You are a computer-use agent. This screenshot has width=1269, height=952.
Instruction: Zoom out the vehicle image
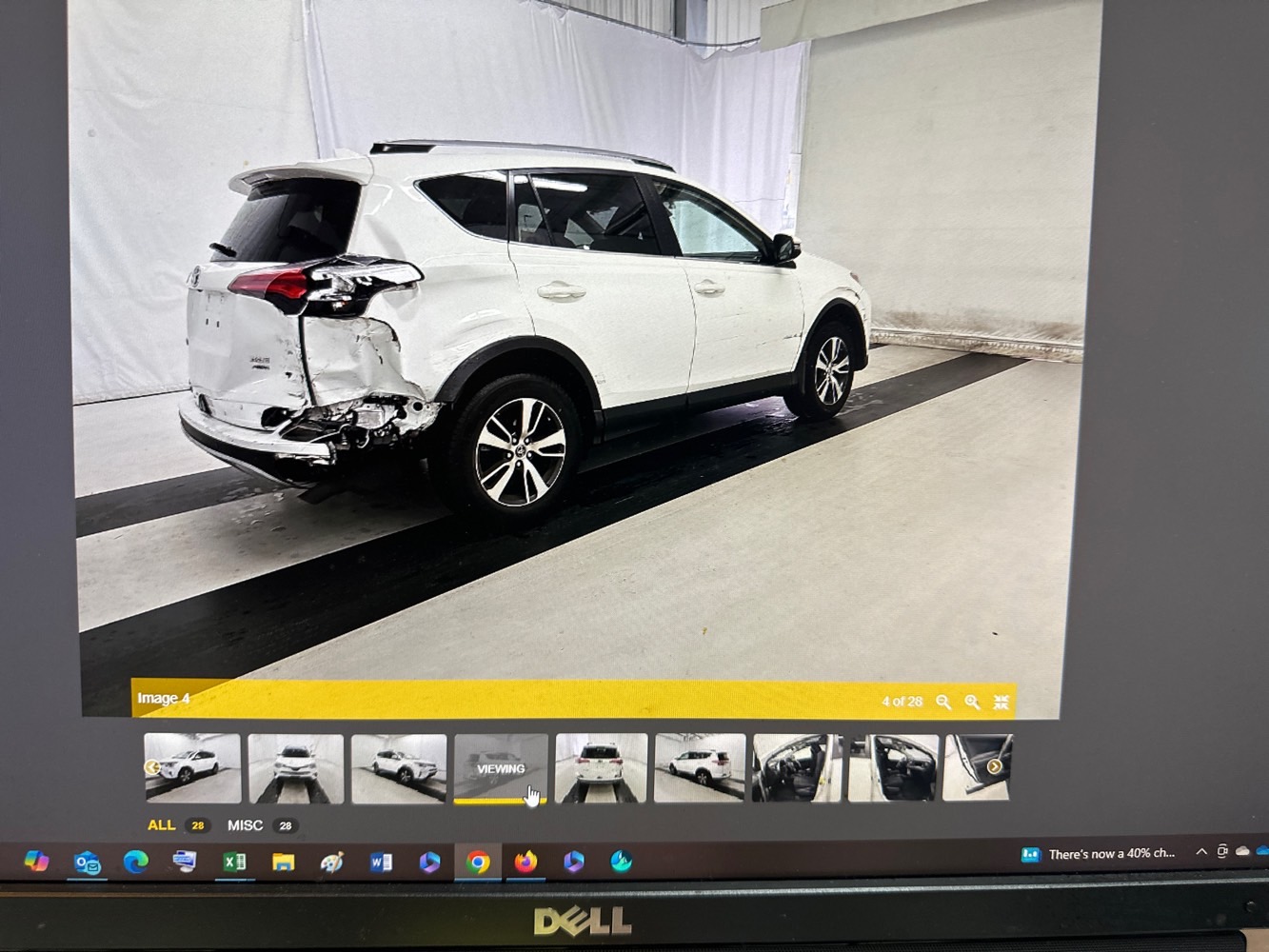point(942,702)
